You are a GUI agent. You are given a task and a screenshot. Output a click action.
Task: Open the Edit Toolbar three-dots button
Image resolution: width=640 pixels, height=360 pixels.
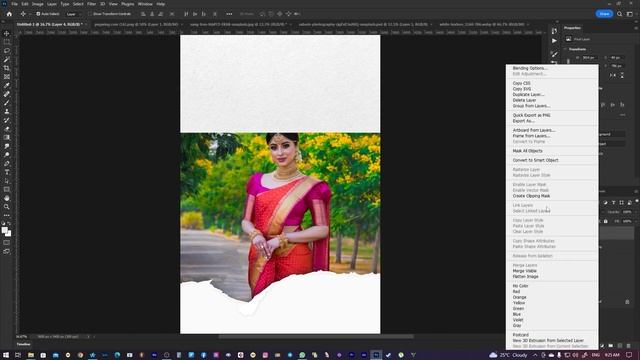point(7,215)
